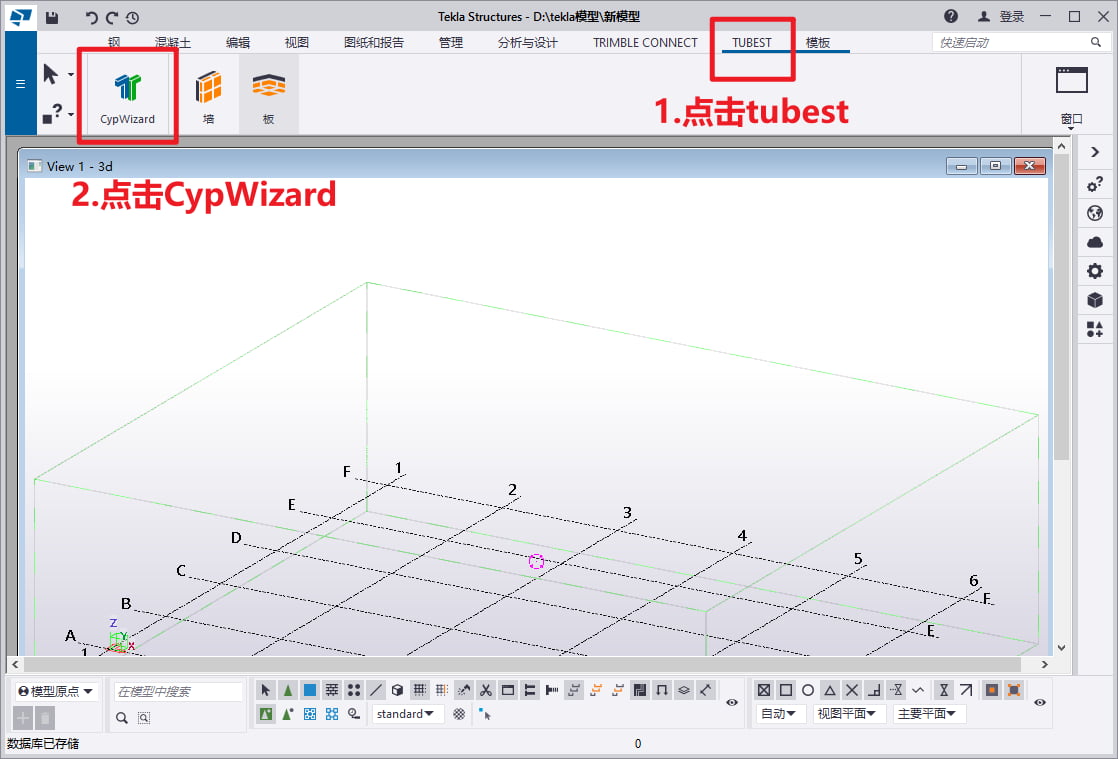
Task: Toggle the X snap to intersection points switch
Action: [852, 690]
